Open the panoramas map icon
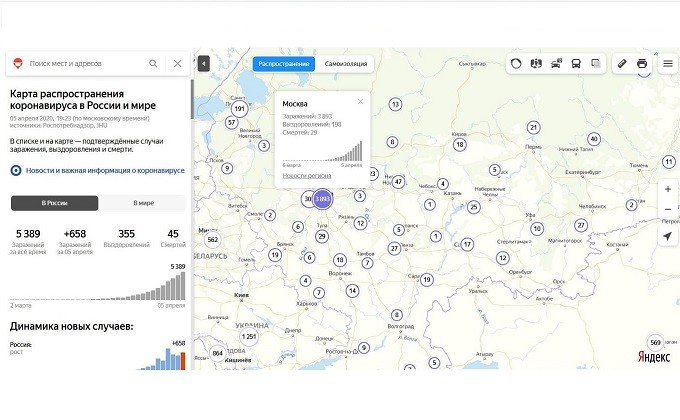 (536, 63)
